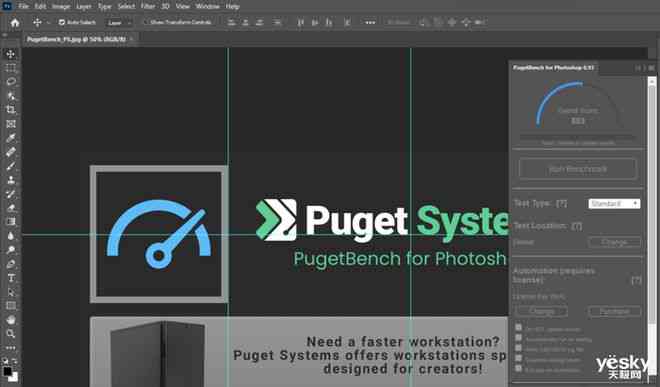Image resolution: width=660 pixels, height=387 pixels.
Task: Enable Show Transform Controls checkbox
Action: (x=146, y=22)
